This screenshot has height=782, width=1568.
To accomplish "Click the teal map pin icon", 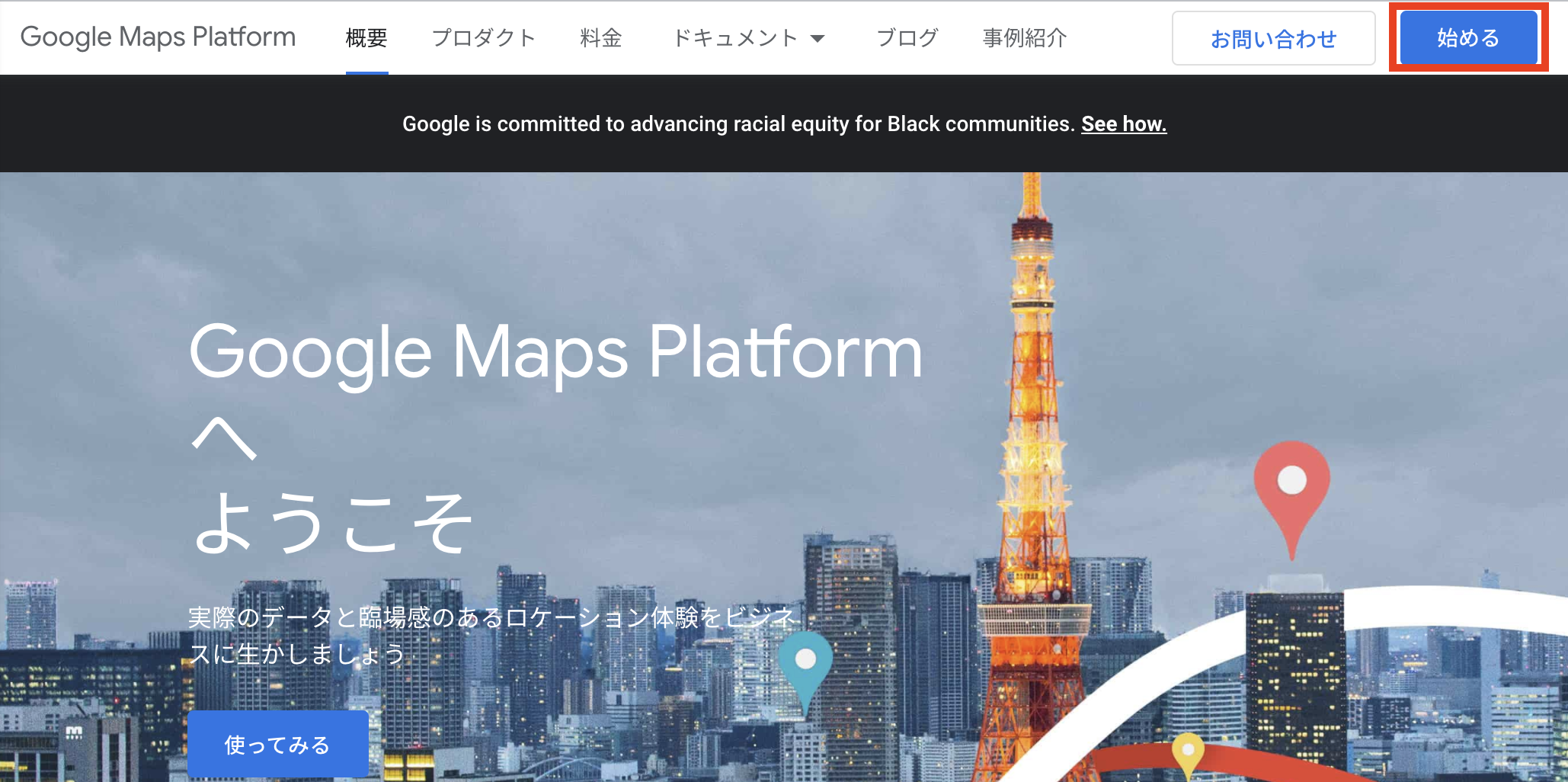I will pyautogui.click(x=805, y=674).
